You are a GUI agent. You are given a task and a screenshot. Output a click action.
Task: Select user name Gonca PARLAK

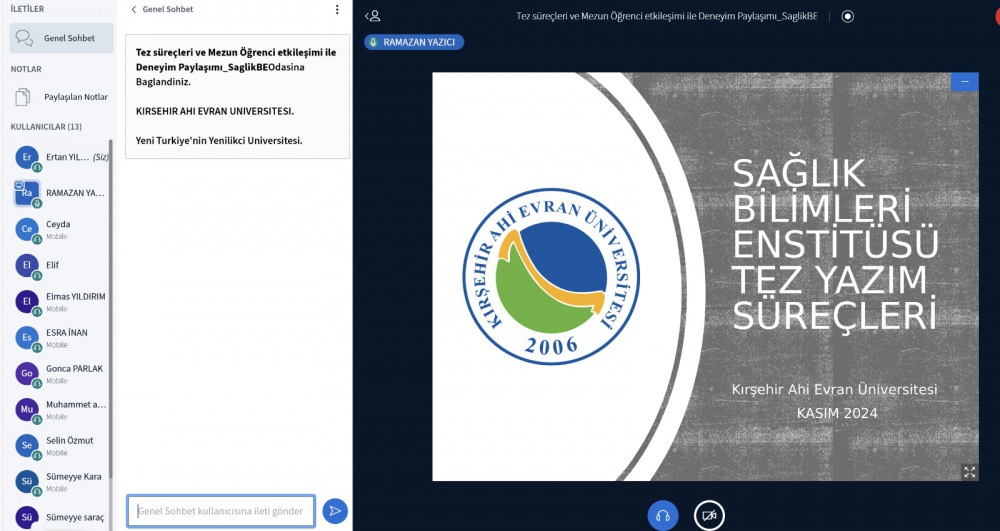pyautogui.click(x=74, y=368)
